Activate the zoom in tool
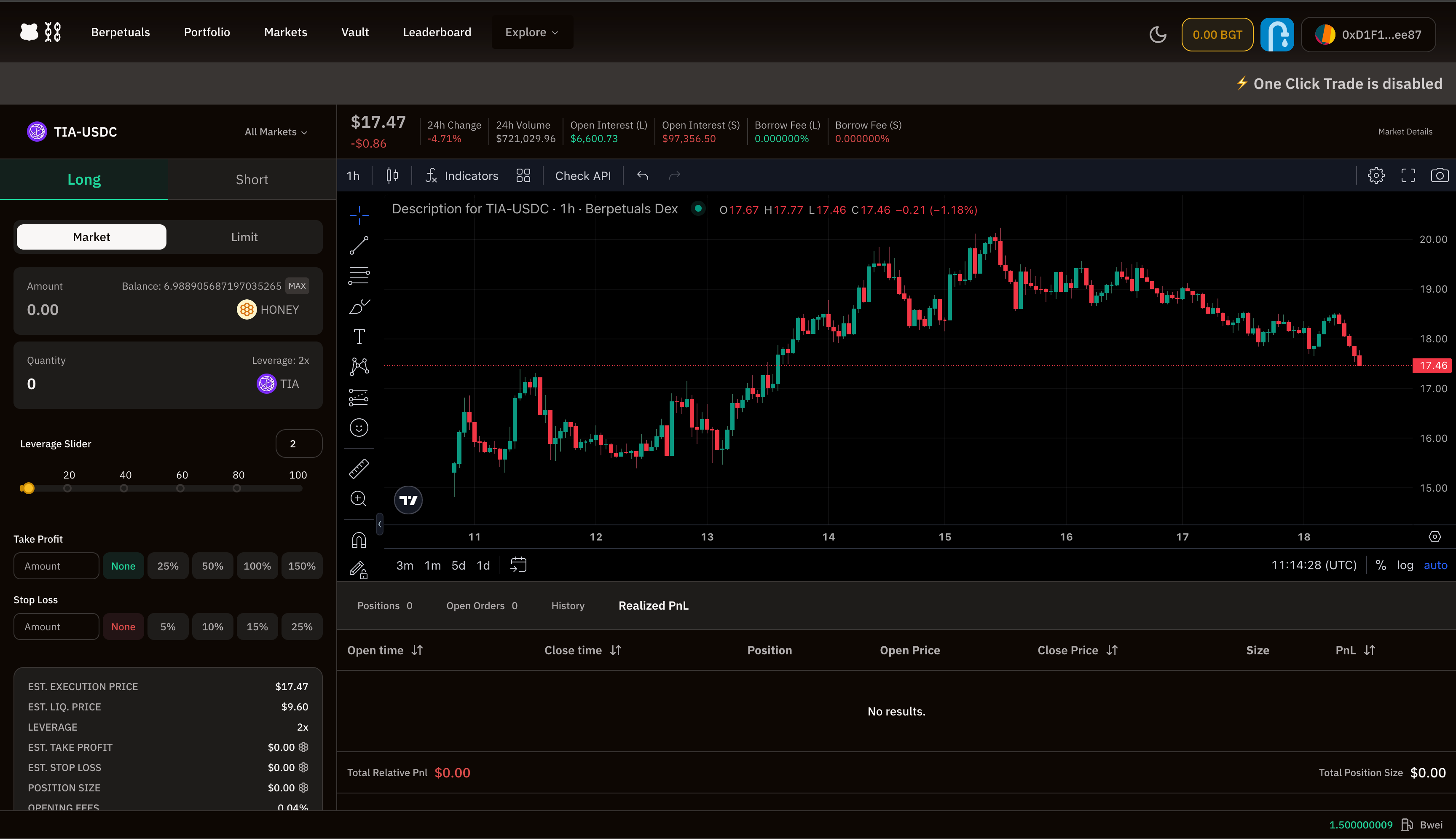Viewport: 1456px width, 839px height. tap(359, 499)
